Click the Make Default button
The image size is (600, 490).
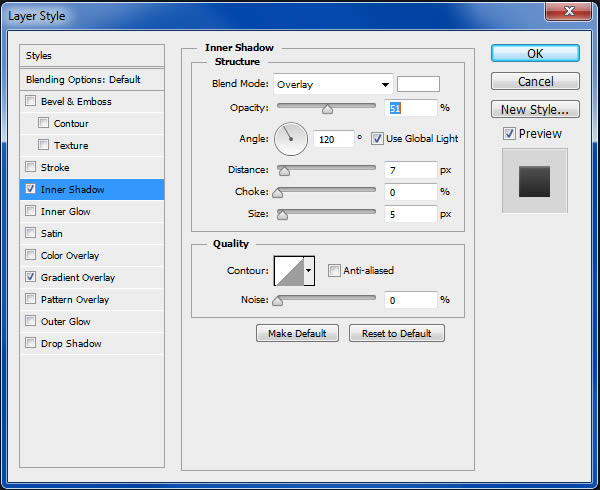[297, 333]
